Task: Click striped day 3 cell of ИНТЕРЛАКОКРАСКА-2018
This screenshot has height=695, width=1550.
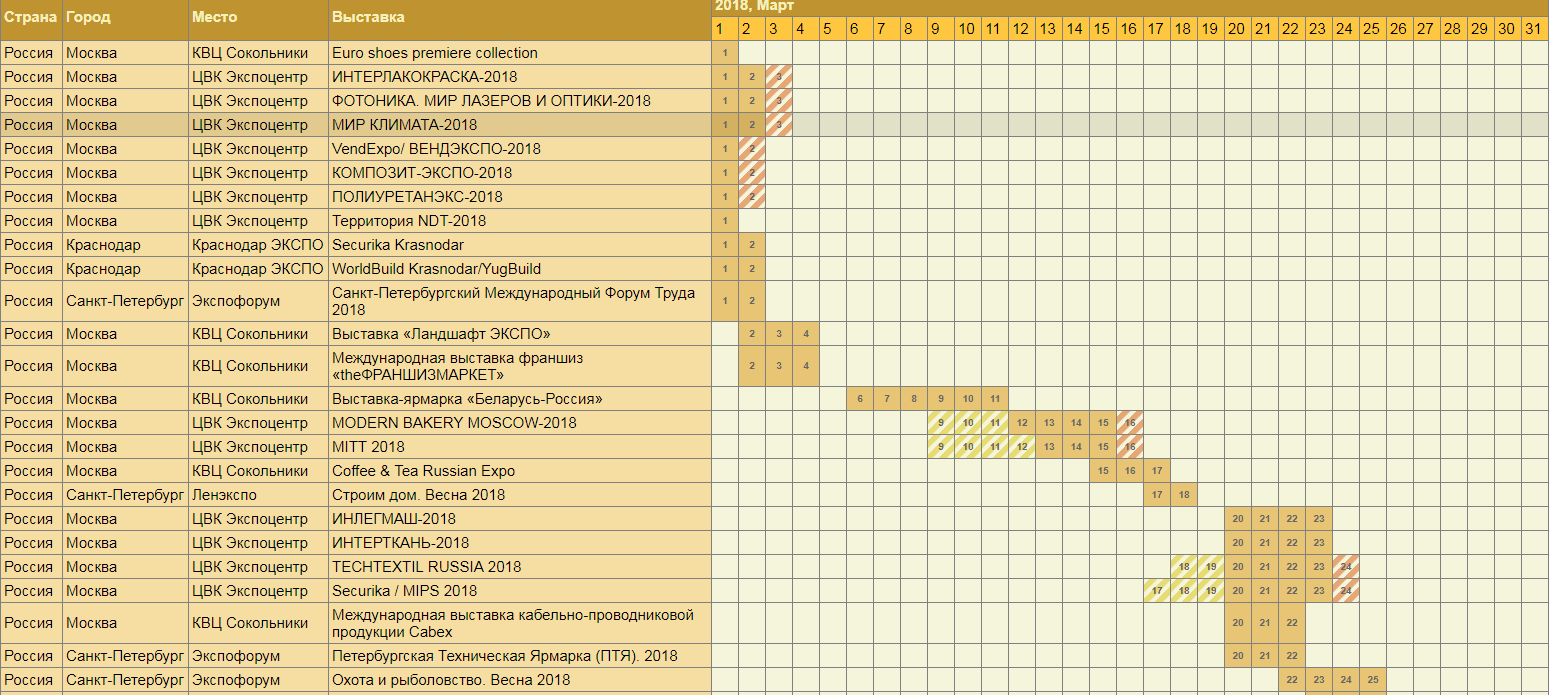Action: coord(778,77)
